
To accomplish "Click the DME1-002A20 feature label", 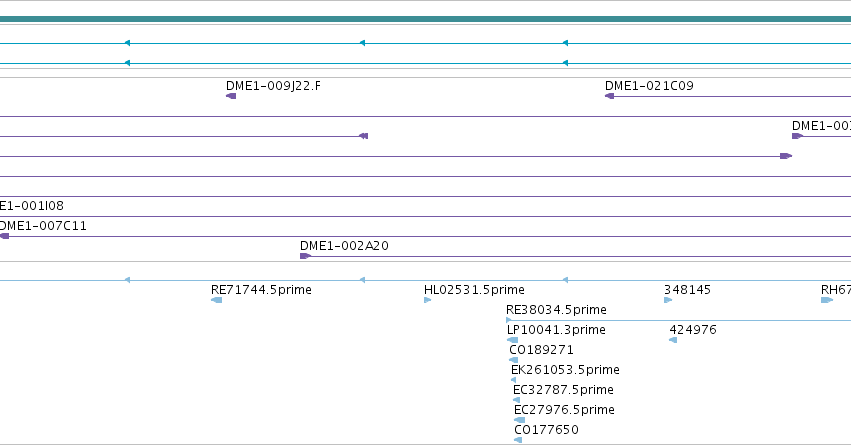I will 344,246.
